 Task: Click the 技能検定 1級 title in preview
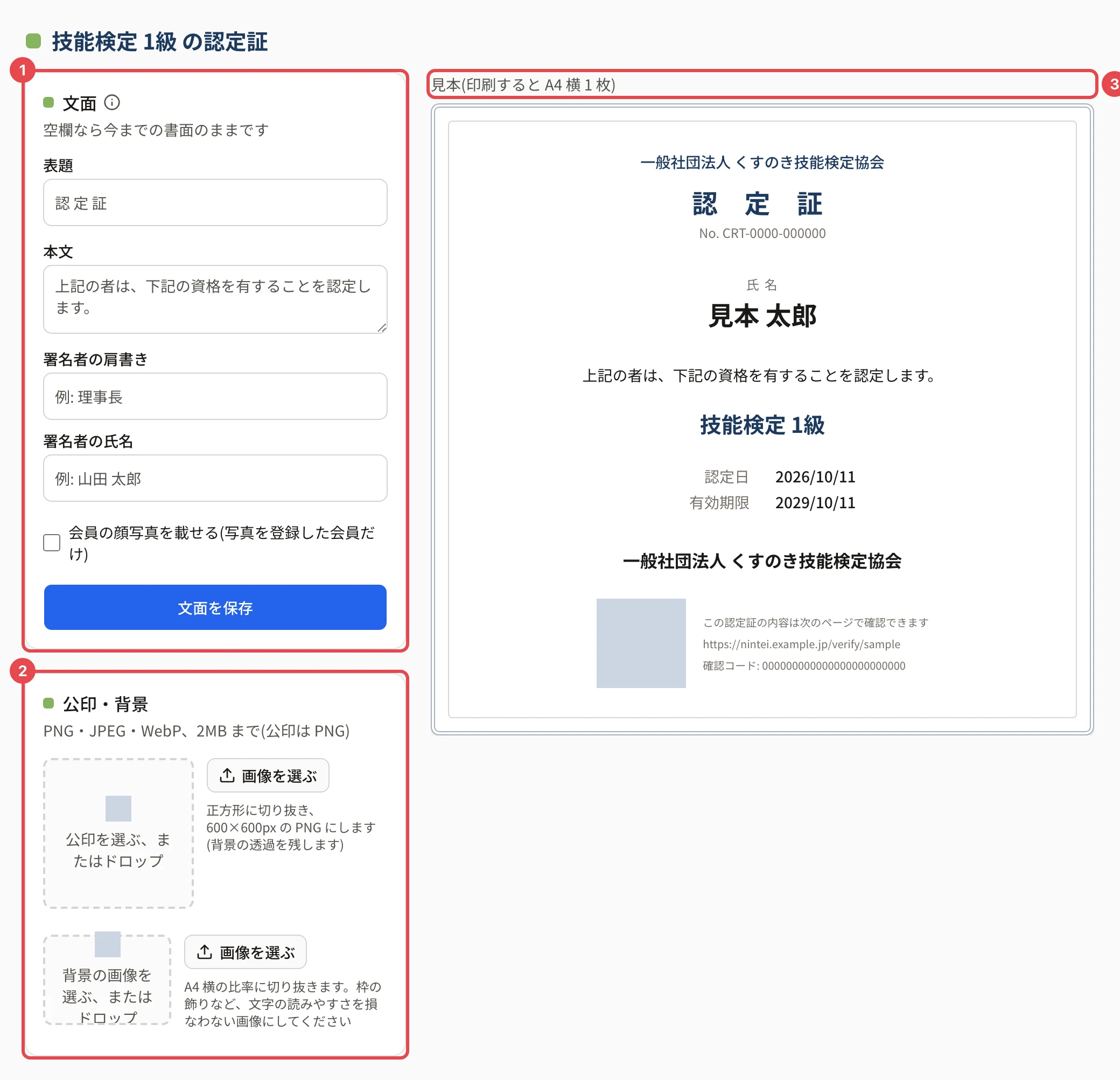coord(762,425)
